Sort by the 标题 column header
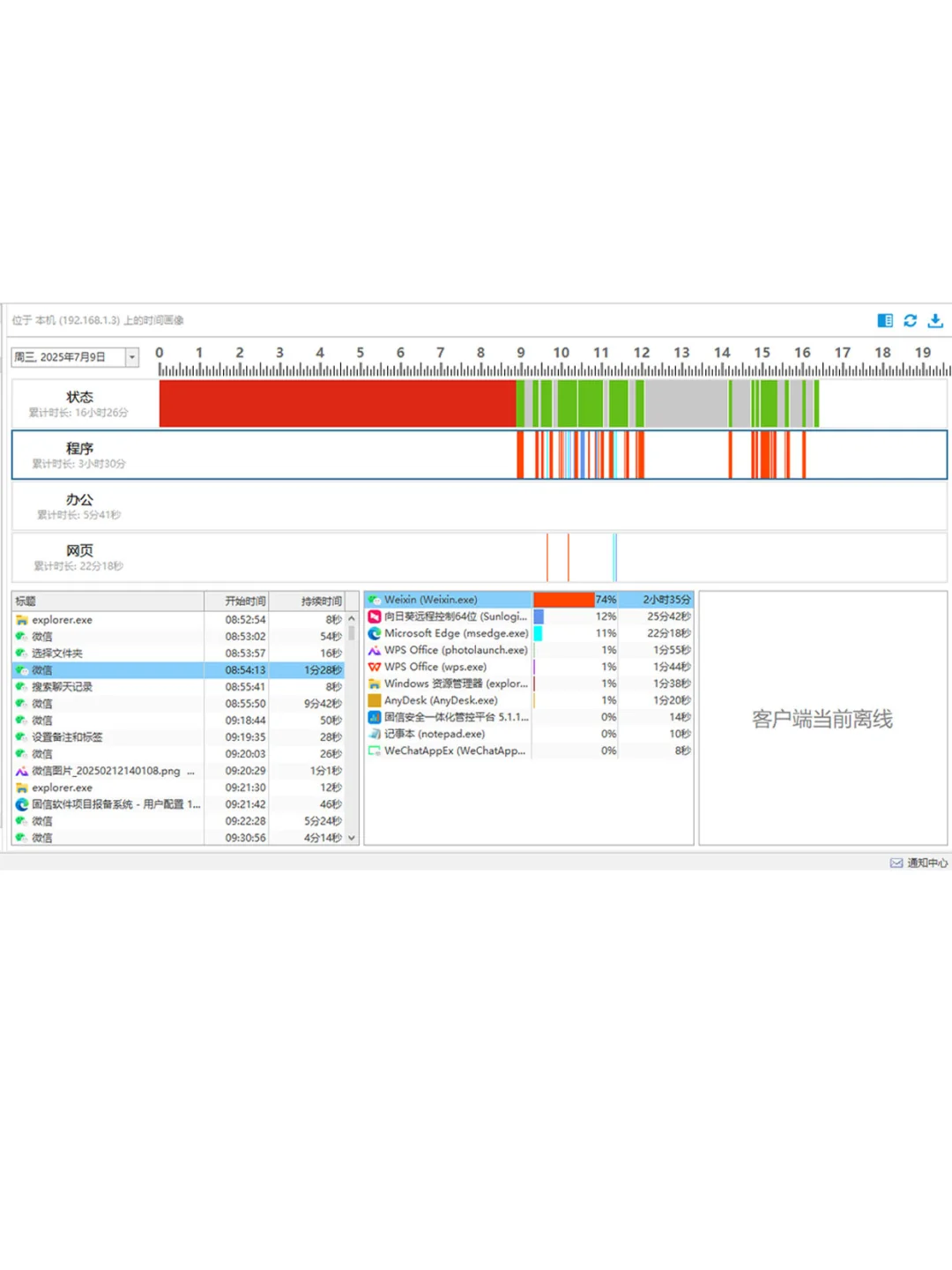The width and height of the screenshot is (952, 1270). 108,601
